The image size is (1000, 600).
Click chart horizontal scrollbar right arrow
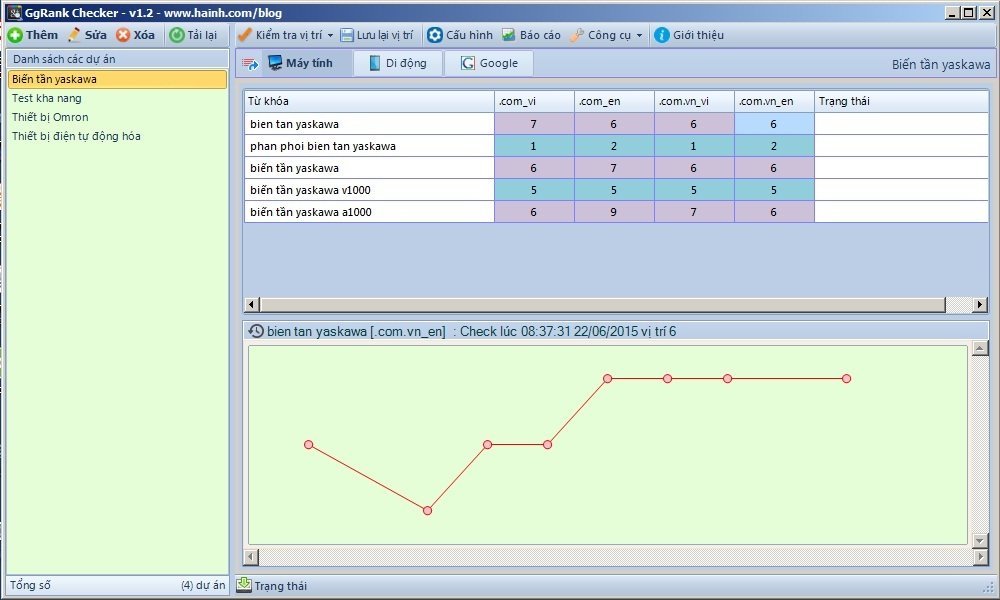point(980,557)
